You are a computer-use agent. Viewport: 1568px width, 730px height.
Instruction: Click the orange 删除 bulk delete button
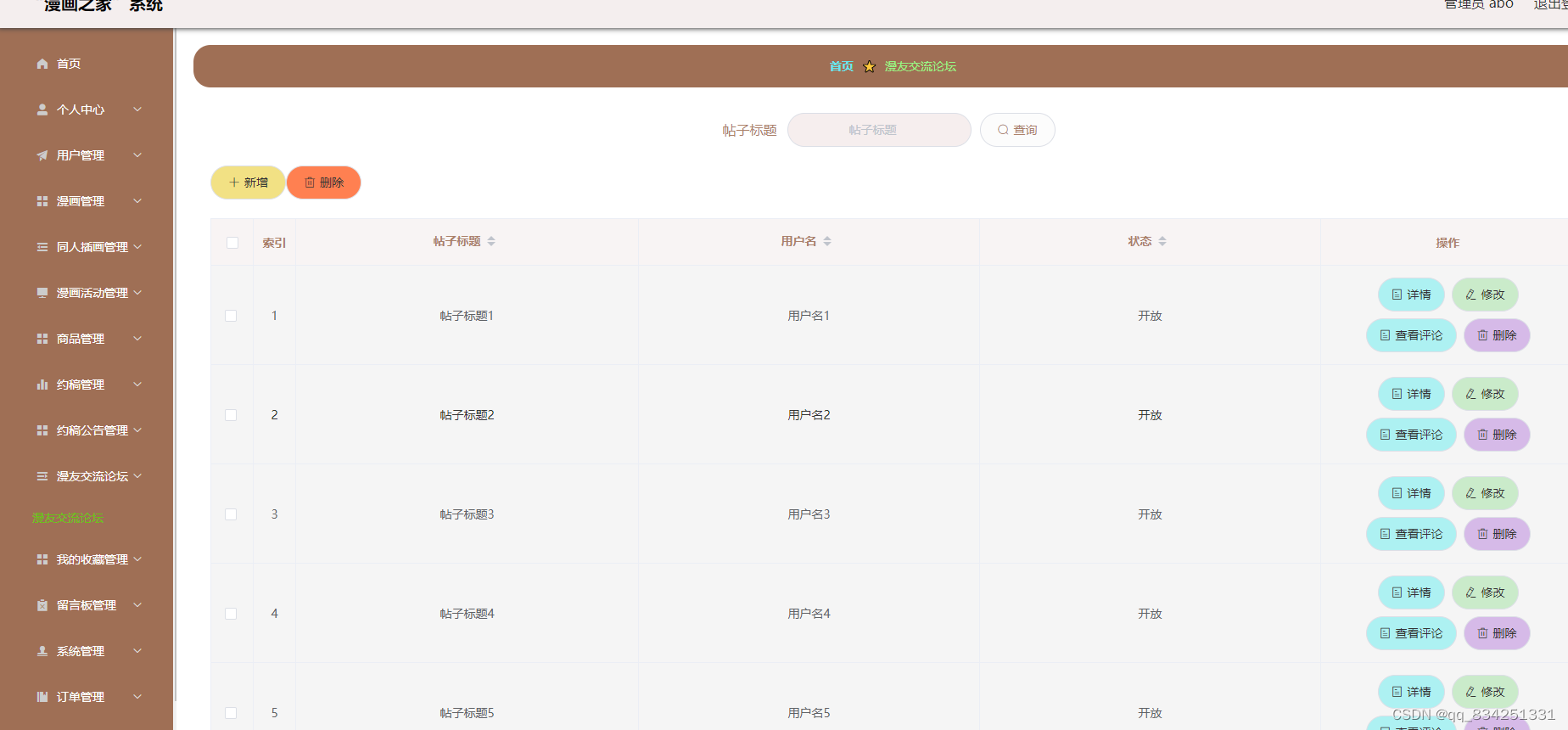click(x=324, y=182)
